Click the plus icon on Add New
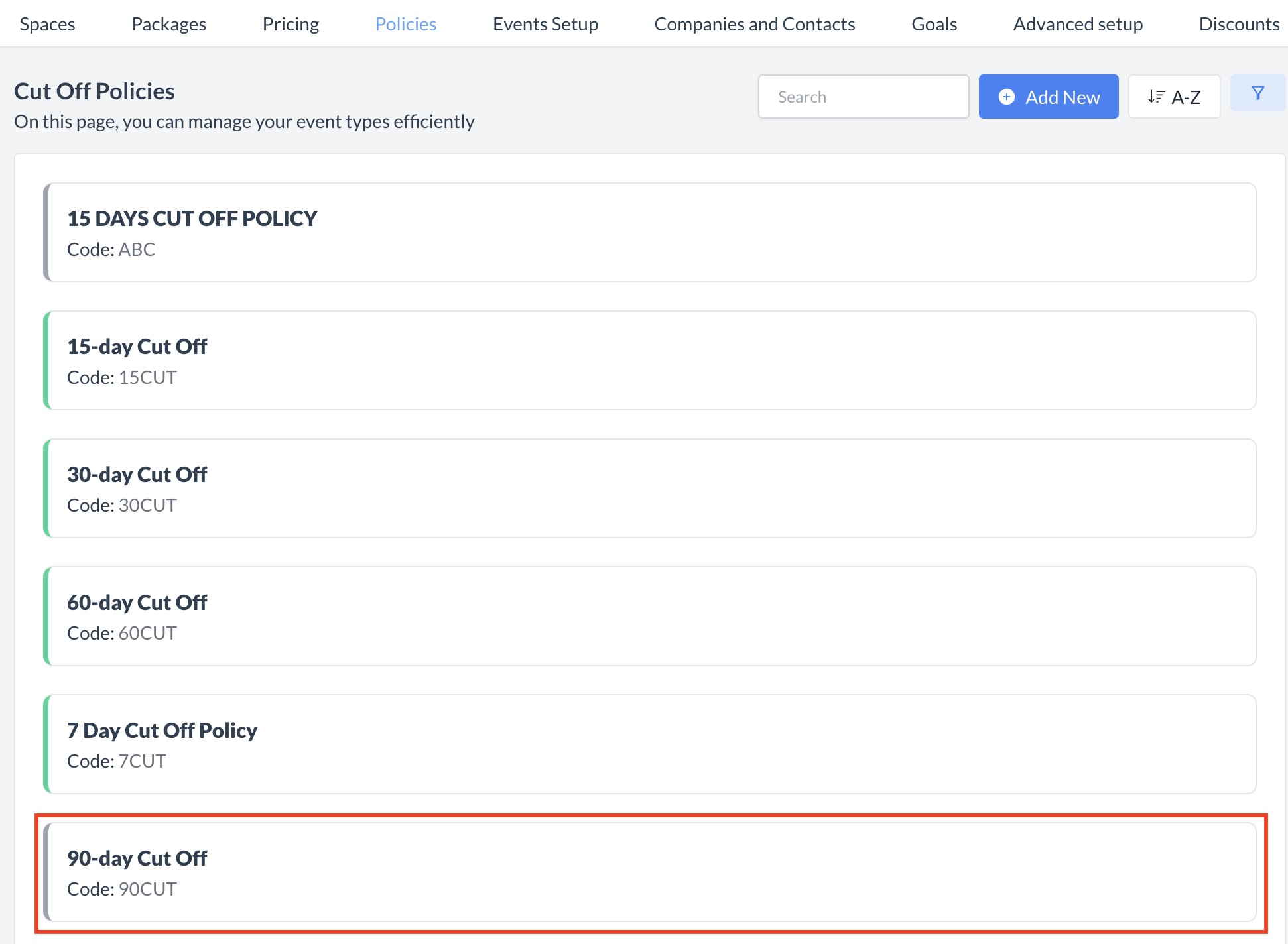1288x944 pixels. 1007,97
